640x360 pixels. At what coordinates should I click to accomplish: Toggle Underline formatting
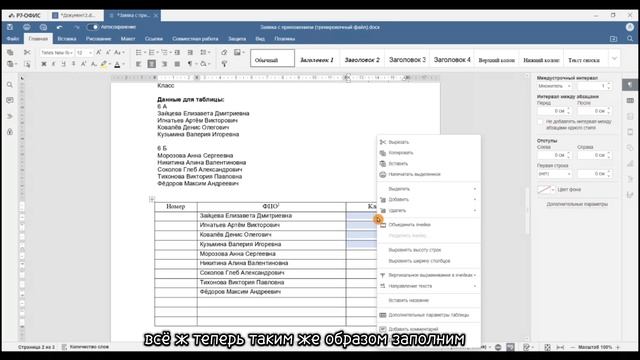pos(63,64)
